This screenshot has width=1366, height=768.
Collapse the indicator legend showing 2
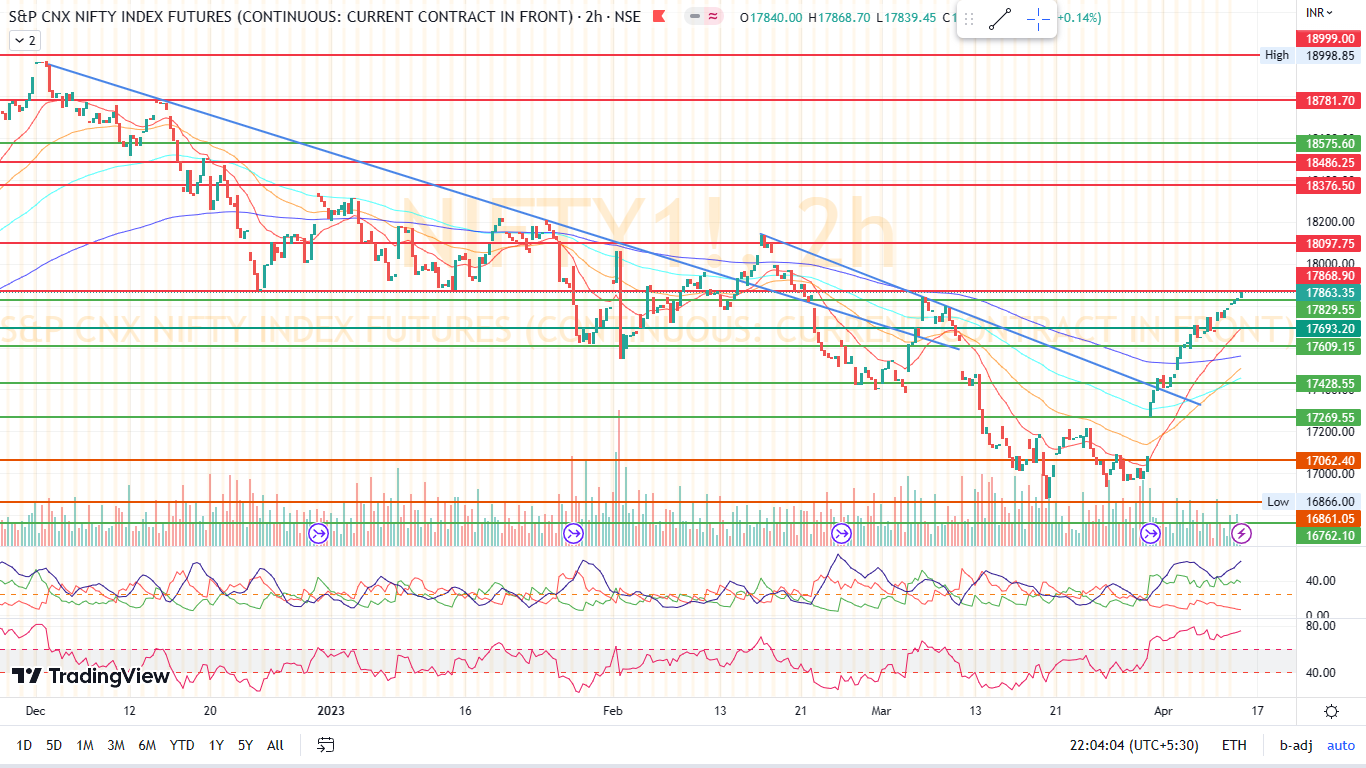pos(25,40)
